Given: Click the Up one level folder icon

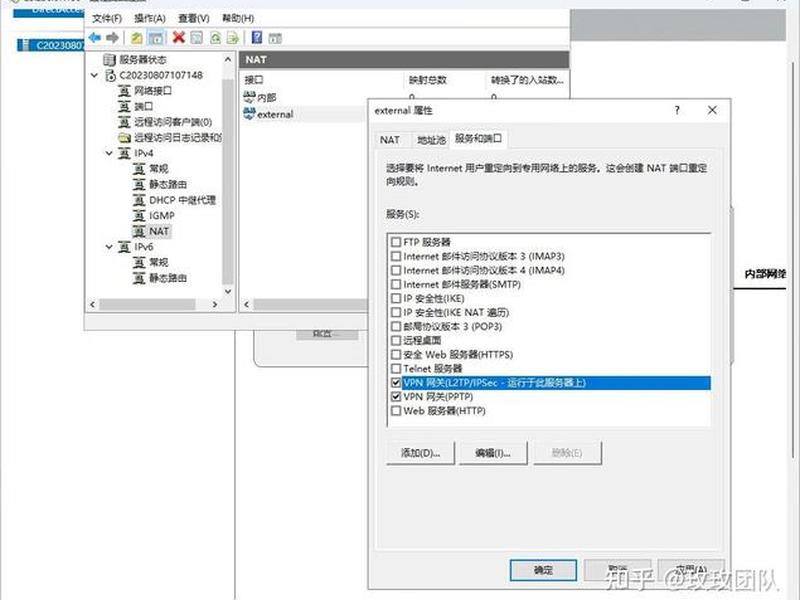Looking at the screenshot, I should [x=137, y=37].
